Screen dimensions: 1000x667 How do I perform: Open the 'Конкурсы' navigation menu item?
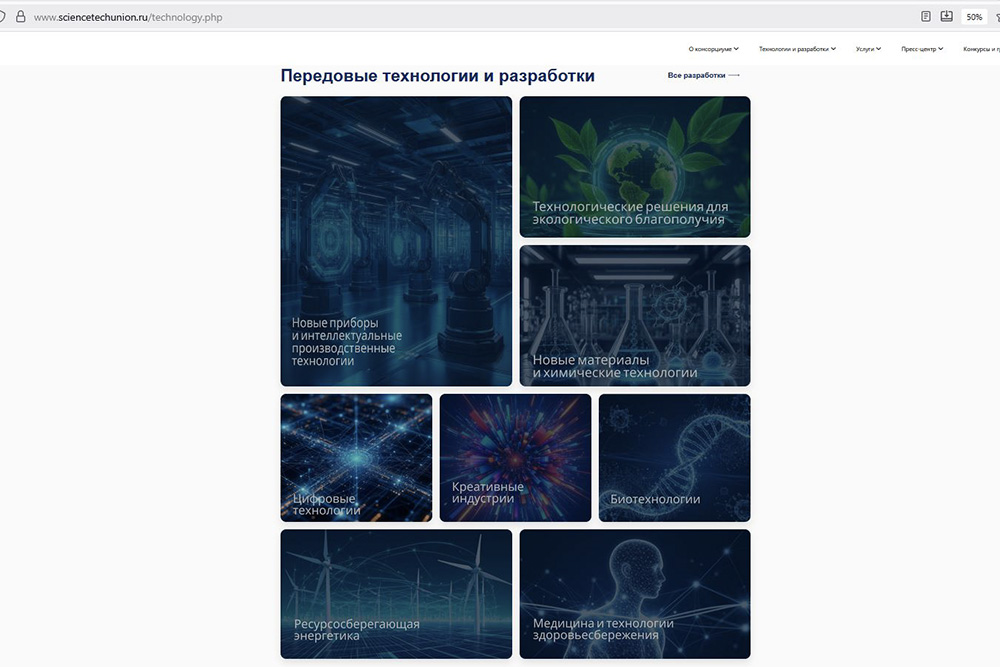click(980, 49)
